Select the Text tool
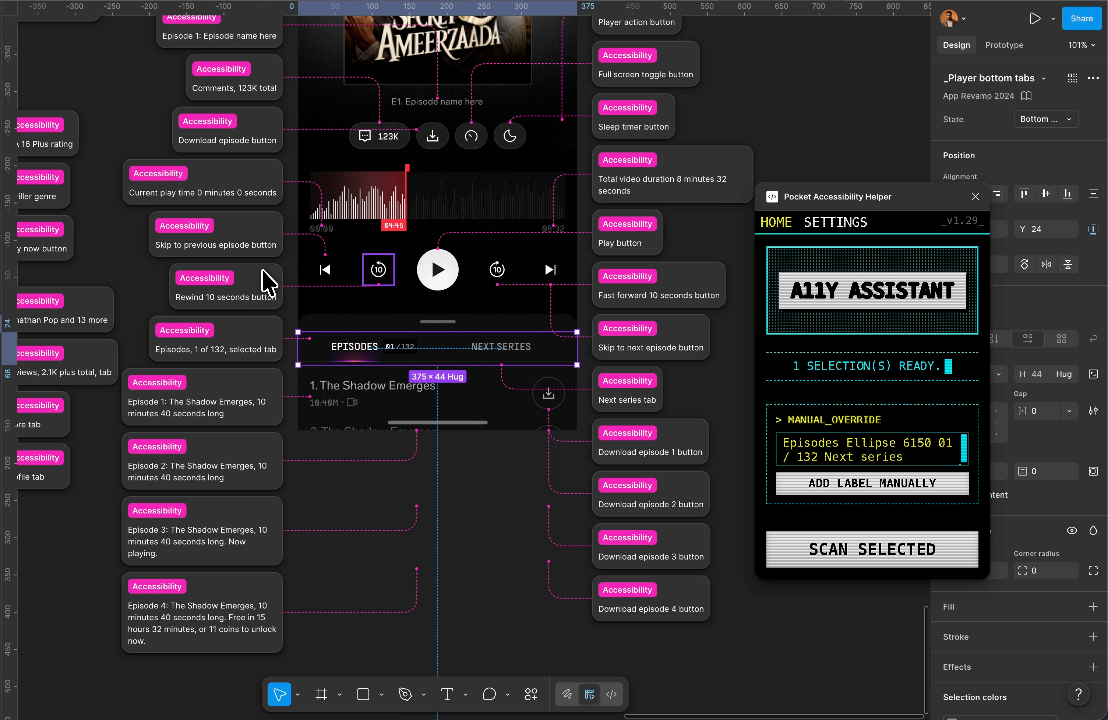Screen dimensions: 1108x720 click(x=447, y=695)
